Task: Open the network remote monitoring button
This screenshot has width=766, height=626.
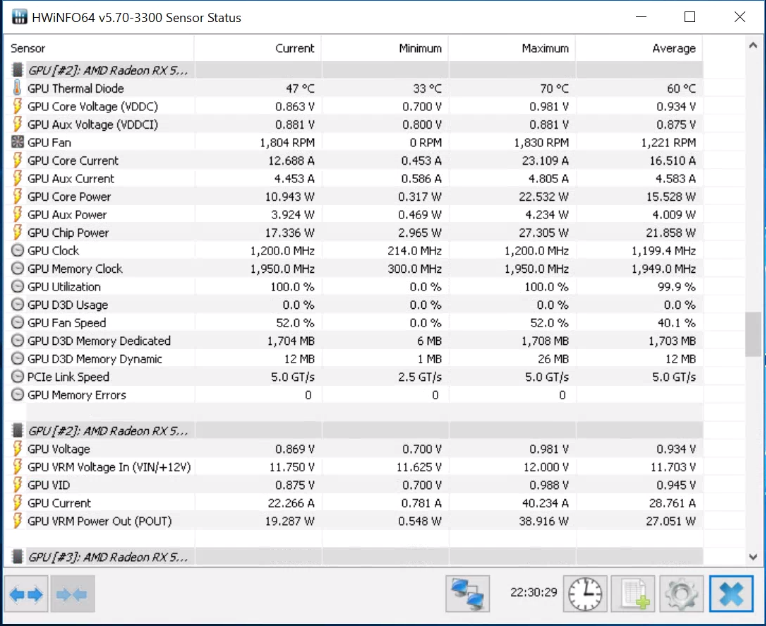Action: [468, 594]
